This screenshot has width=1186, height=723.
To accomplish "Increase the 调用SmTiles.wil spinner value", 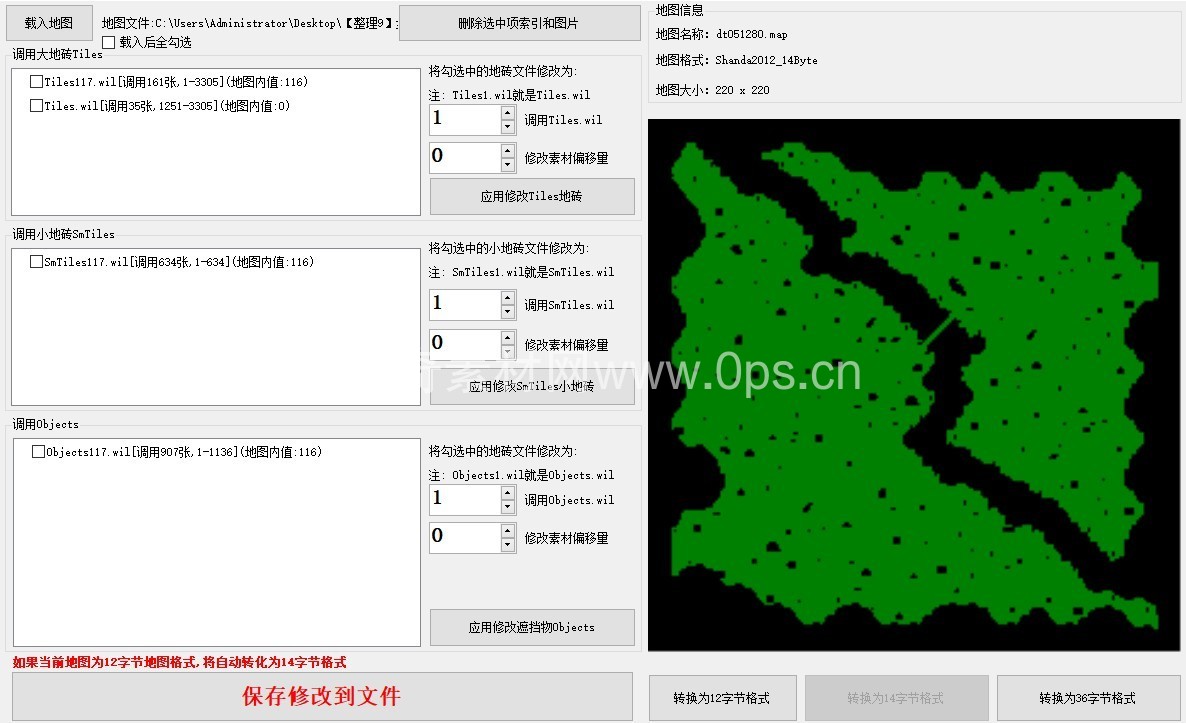I will pos(508,298).
